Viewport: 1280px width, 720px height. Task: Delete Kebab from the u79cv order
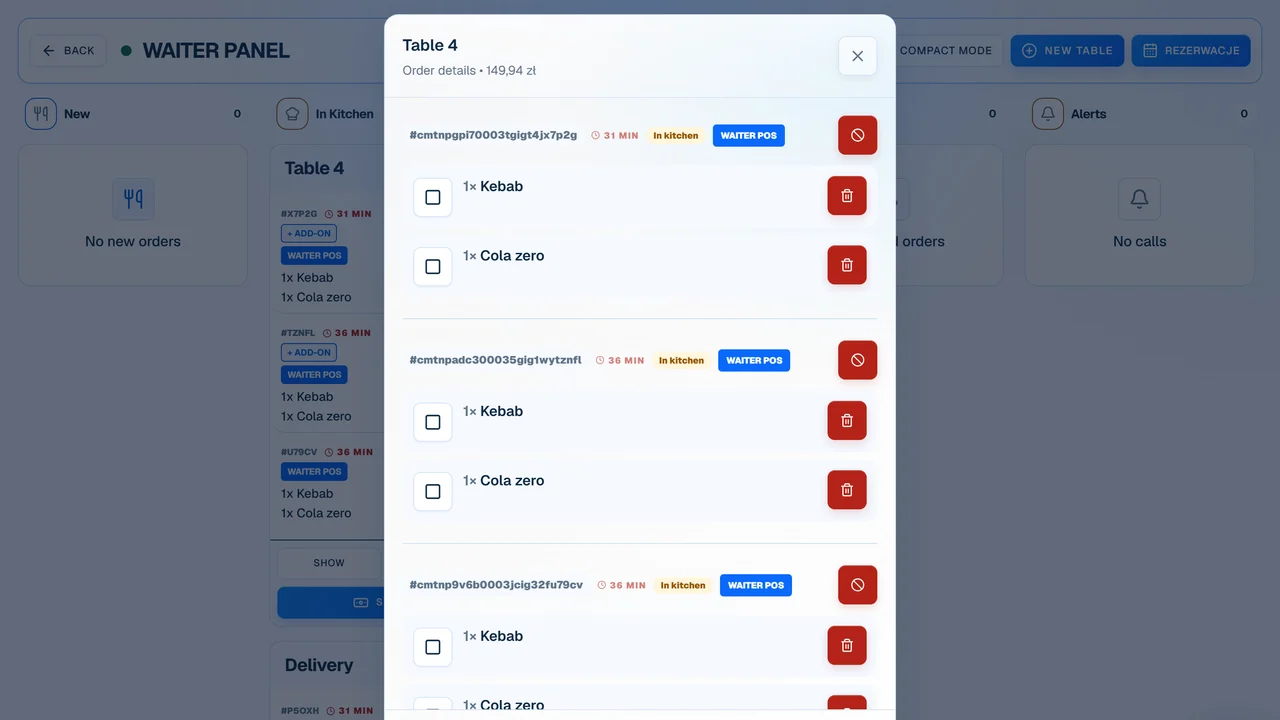coord(847,646)
